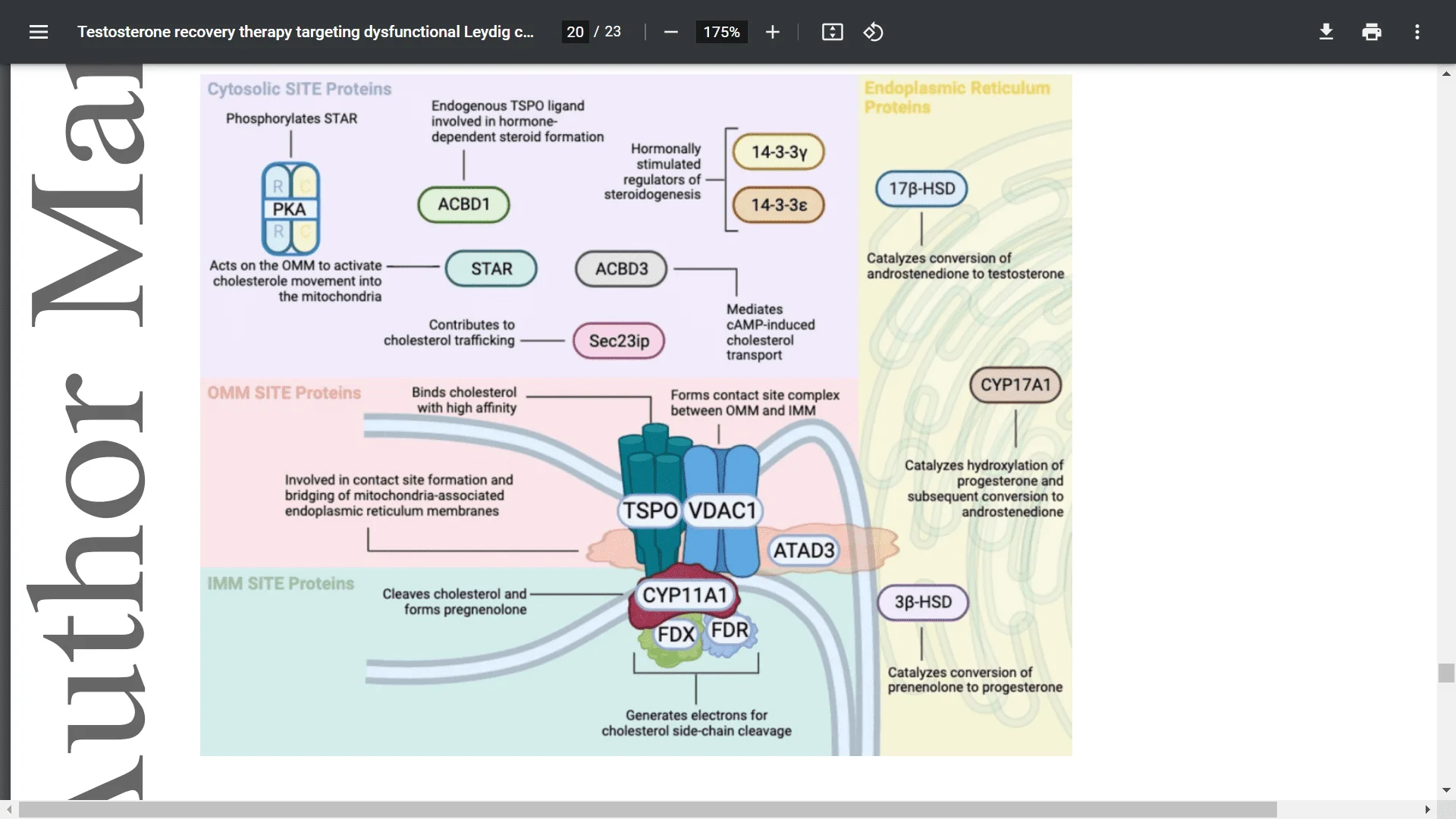
Task: Click the TSPO label in the figure
Action: coord(651,510)
